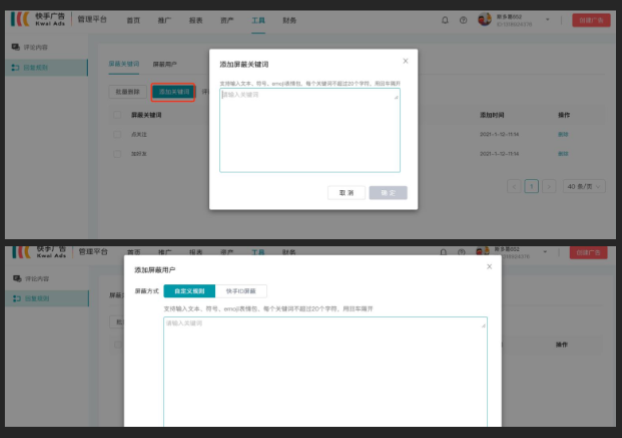Viewport: 622px width, 438px height.
Task: Click the keyword text area in 添加屏蔽关键词 dialog
Action: [309, 130]
